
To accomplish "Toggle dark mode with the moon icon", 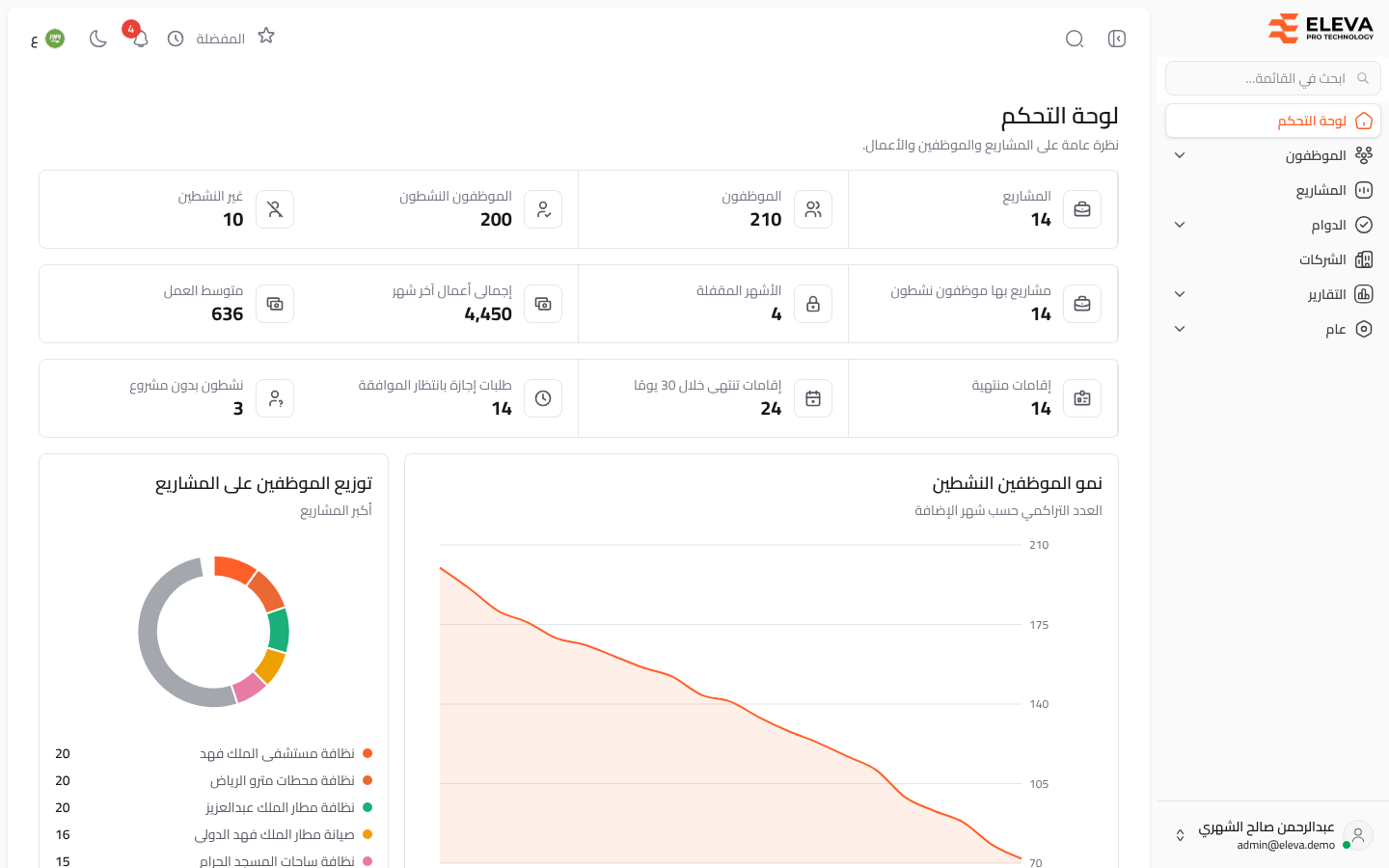I will (x=97, y=39).
